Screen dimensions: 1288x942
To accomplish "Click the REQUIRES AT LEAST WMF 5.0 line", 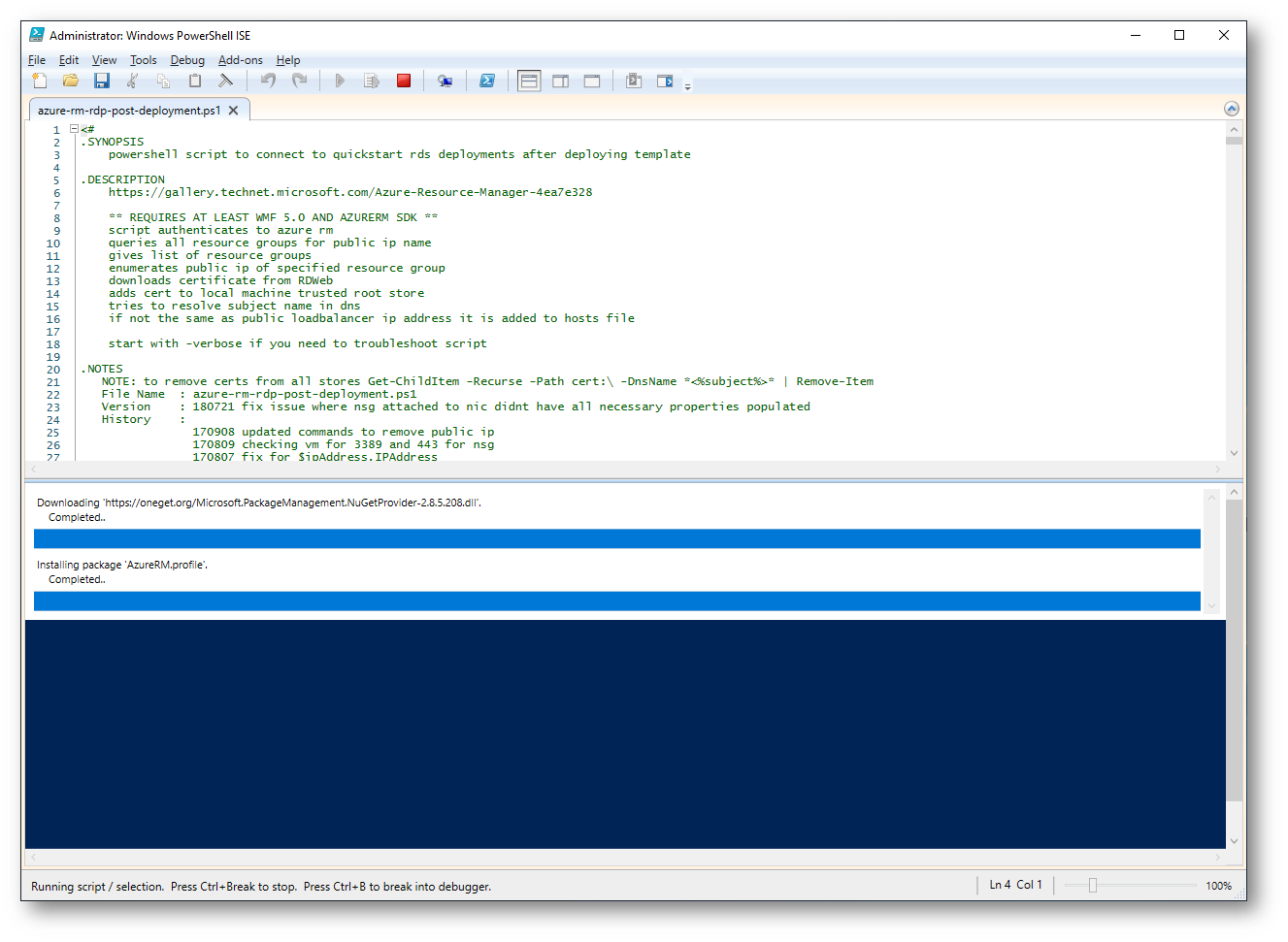I will [273, 217].
